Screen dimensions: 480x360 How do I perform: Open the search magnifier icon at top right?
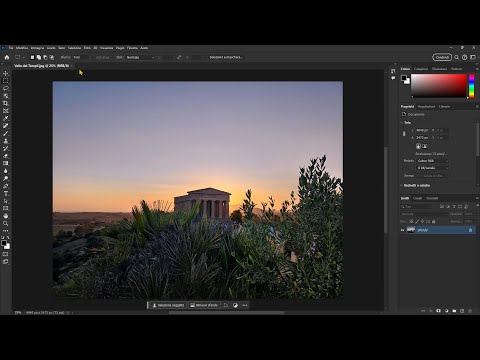[x=457, y=57]
